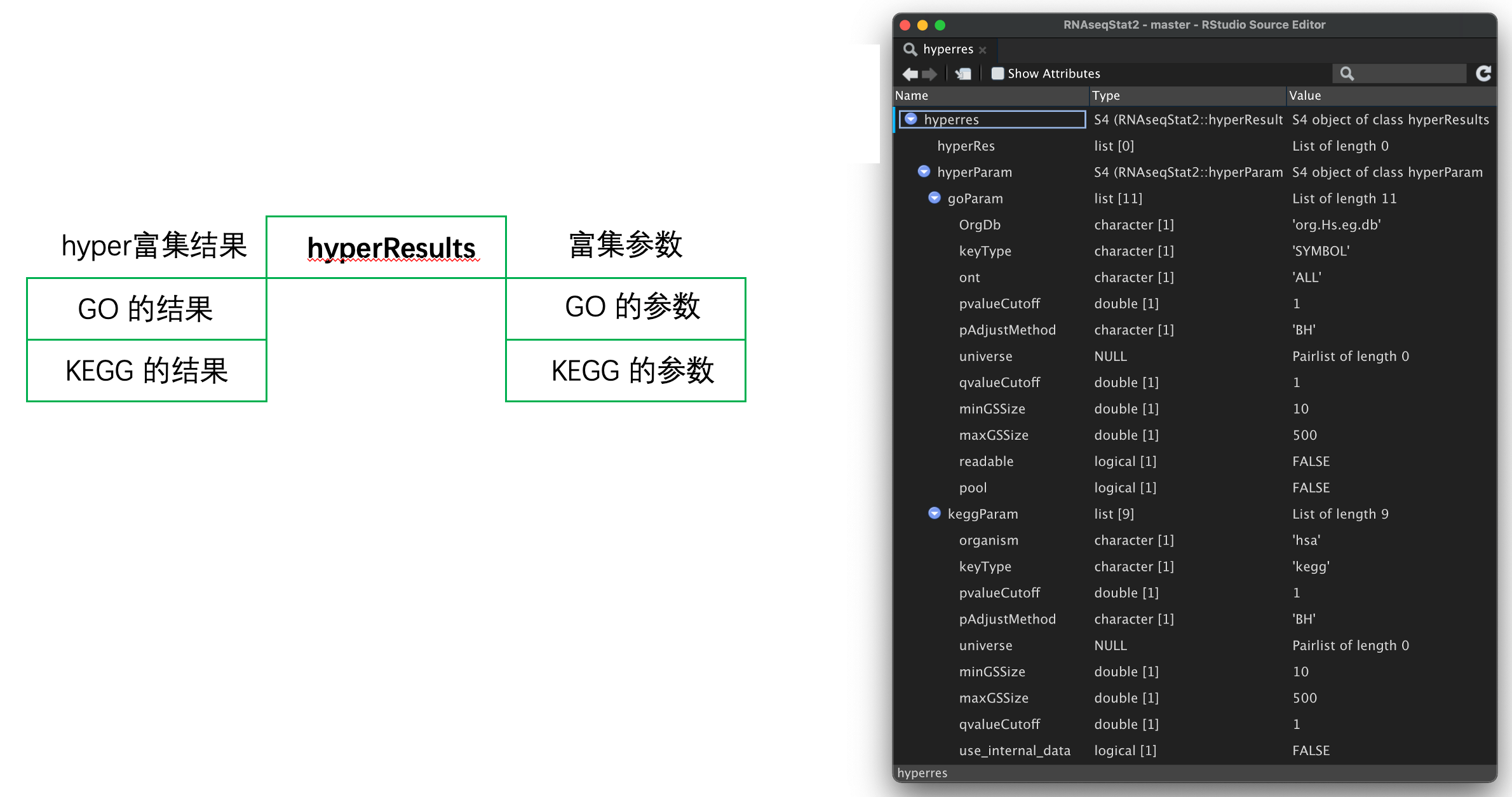This screenshot has width=1512, height=797.
Task: Select the hyperRes list row
Action: (1195, 146)
